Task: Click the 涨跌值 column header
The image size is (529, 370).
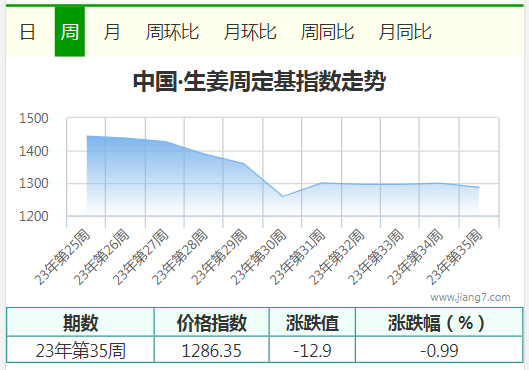Action: click(x=312, y=323)
